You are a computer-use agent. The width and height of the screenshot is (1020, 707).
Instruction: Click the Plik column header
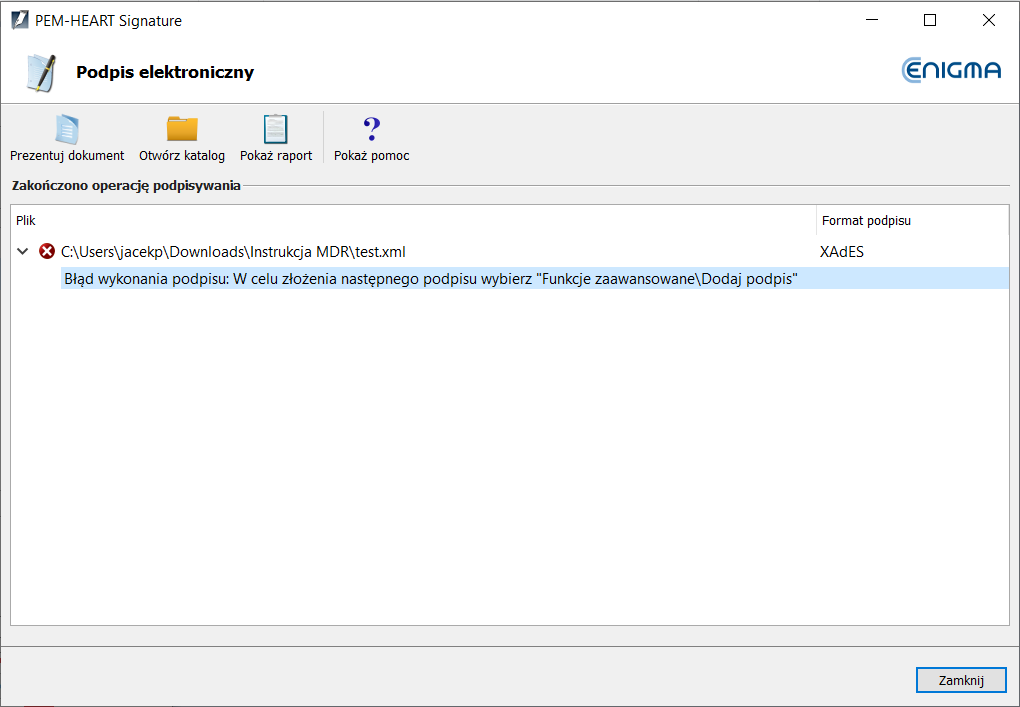414,220
